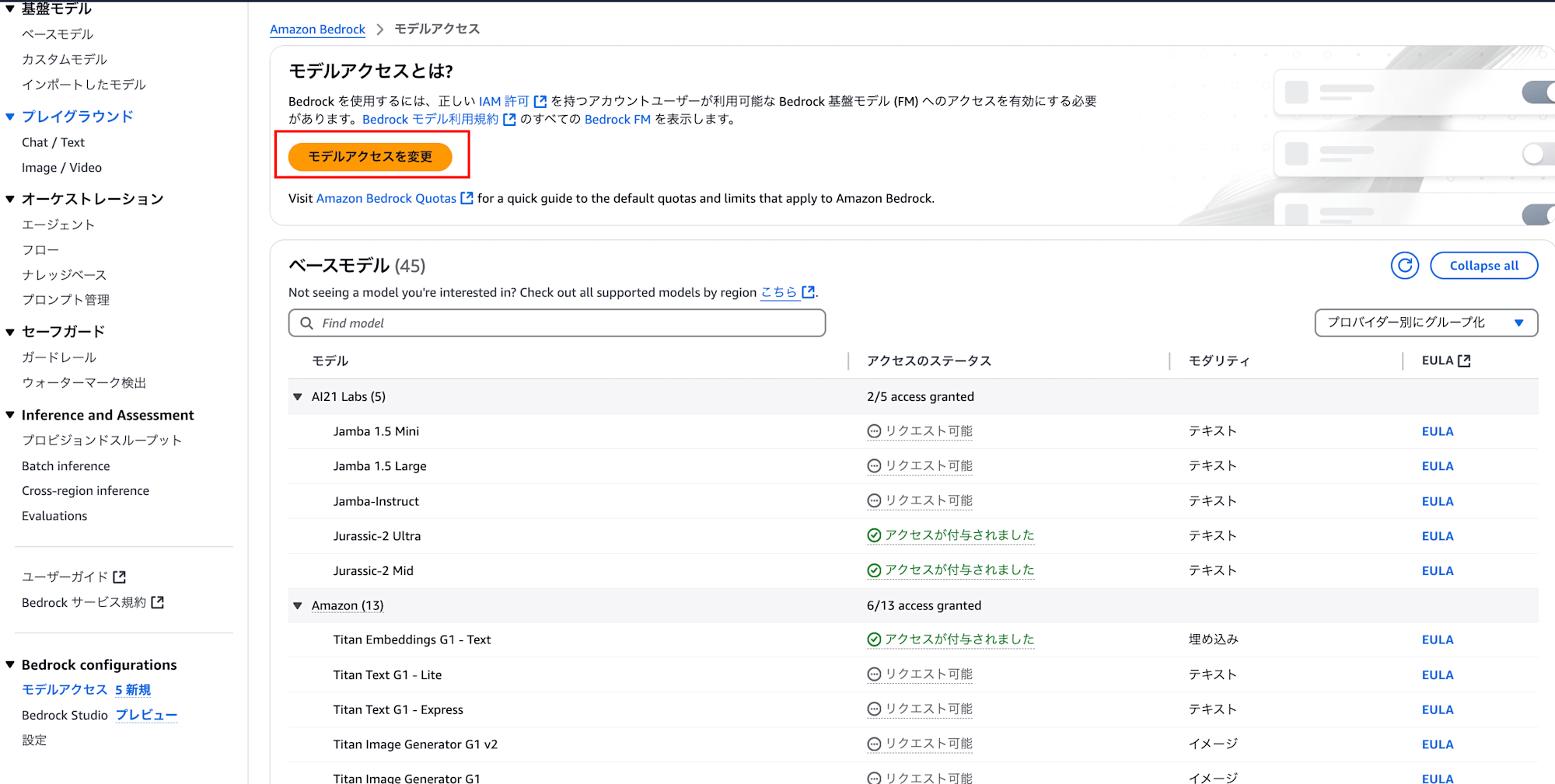Screen dimensions: 1555x784
Task: Open インポートしたモデル in the sidebar
Action: (x=84, y=85)
